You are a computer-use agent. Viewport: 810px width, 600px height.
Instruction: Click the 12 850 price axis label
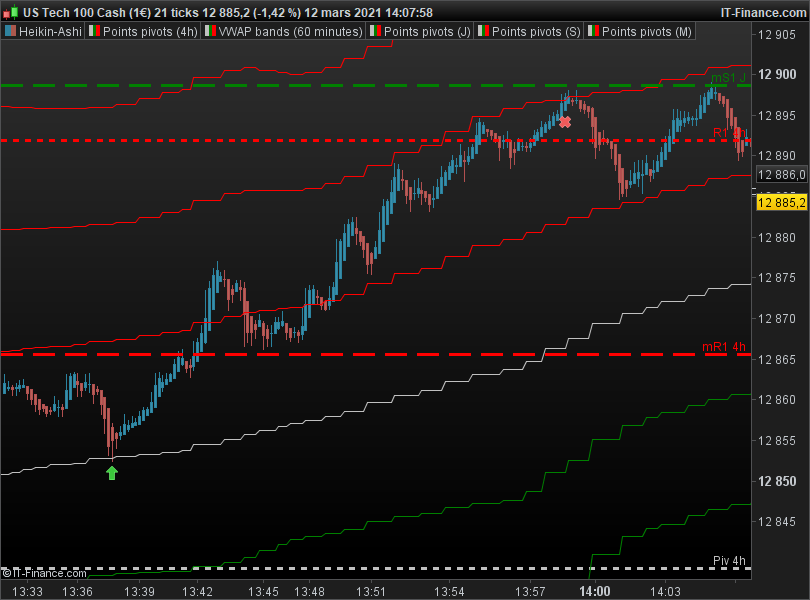tap(777, 481)
